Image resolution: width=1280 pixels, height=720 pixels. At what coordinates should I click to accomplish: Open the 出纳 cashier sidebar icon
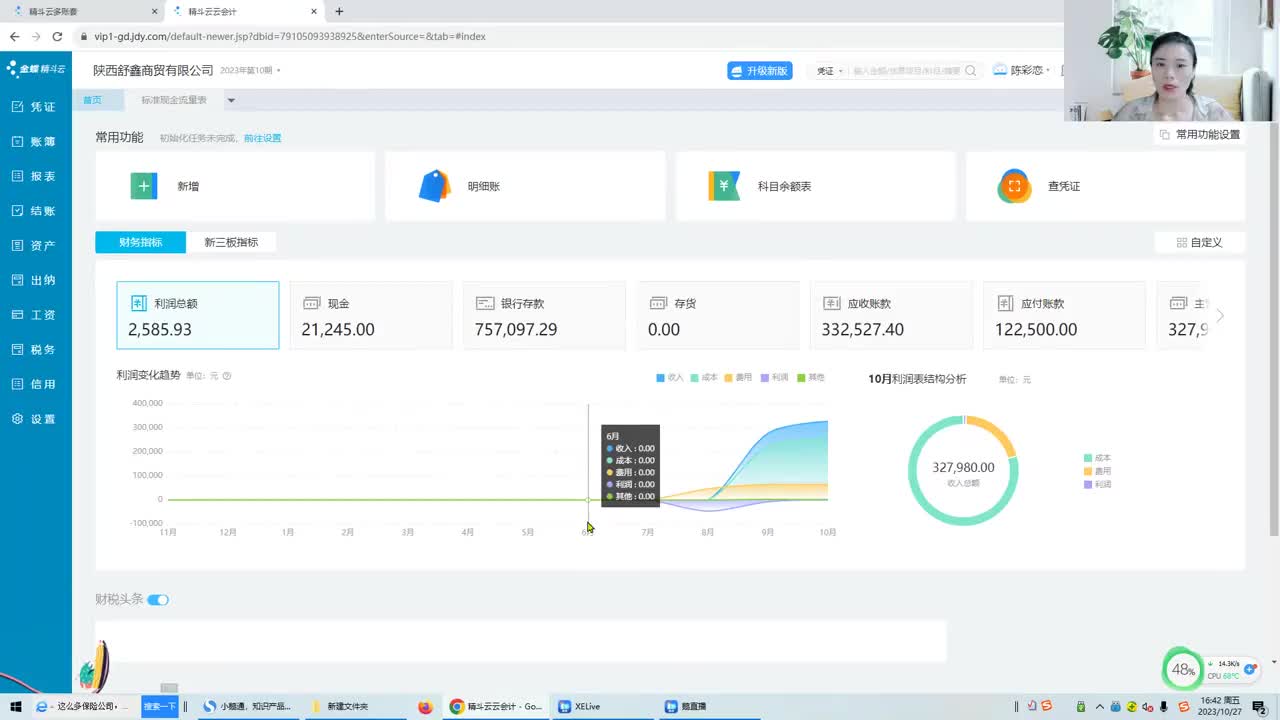(x=17, y=280)
